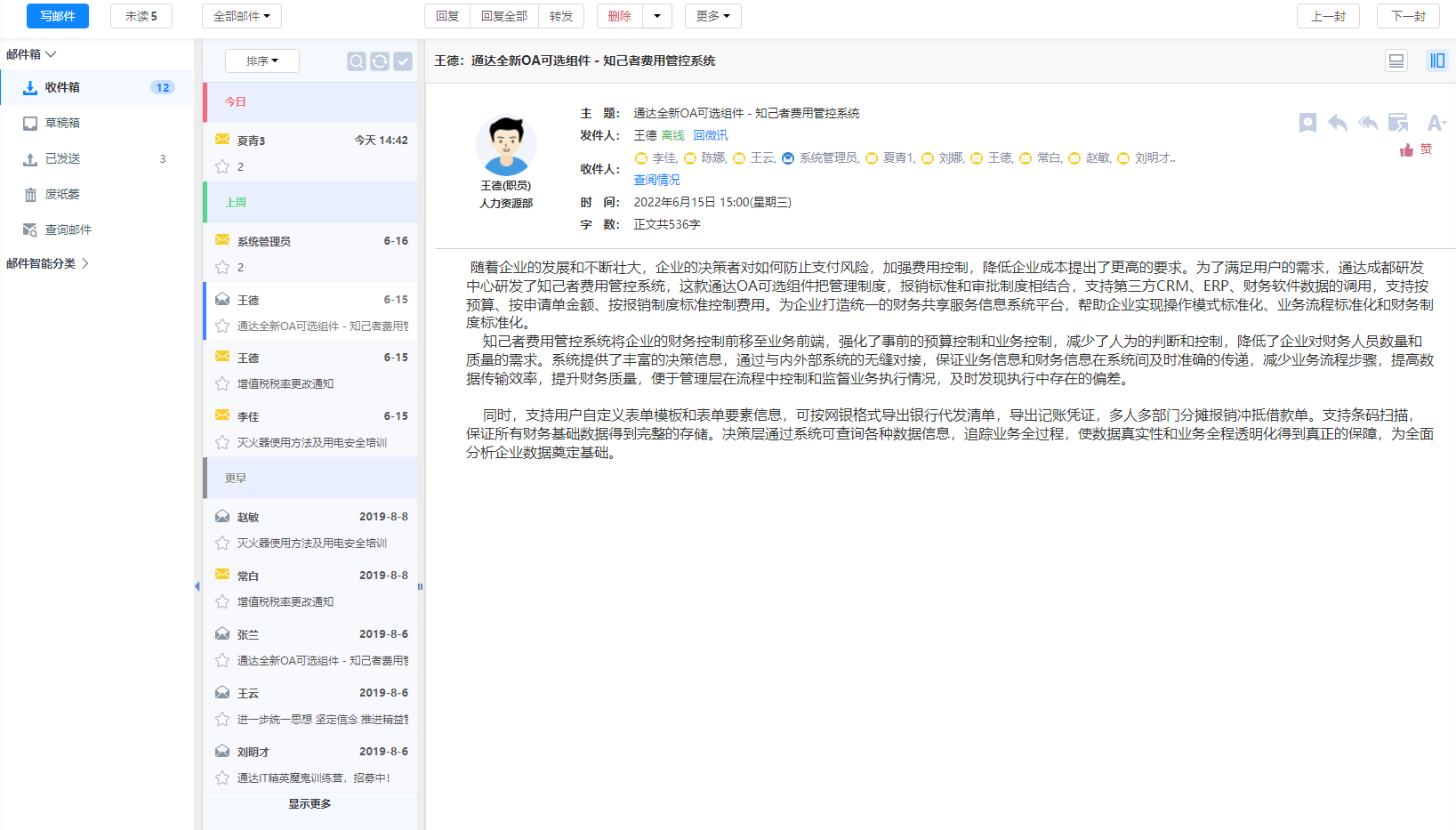This screenshot has width=1456, height=830.
Task: Open the 排序 sort dropdown
Action: pyautogui.click(x=261, y=60)
